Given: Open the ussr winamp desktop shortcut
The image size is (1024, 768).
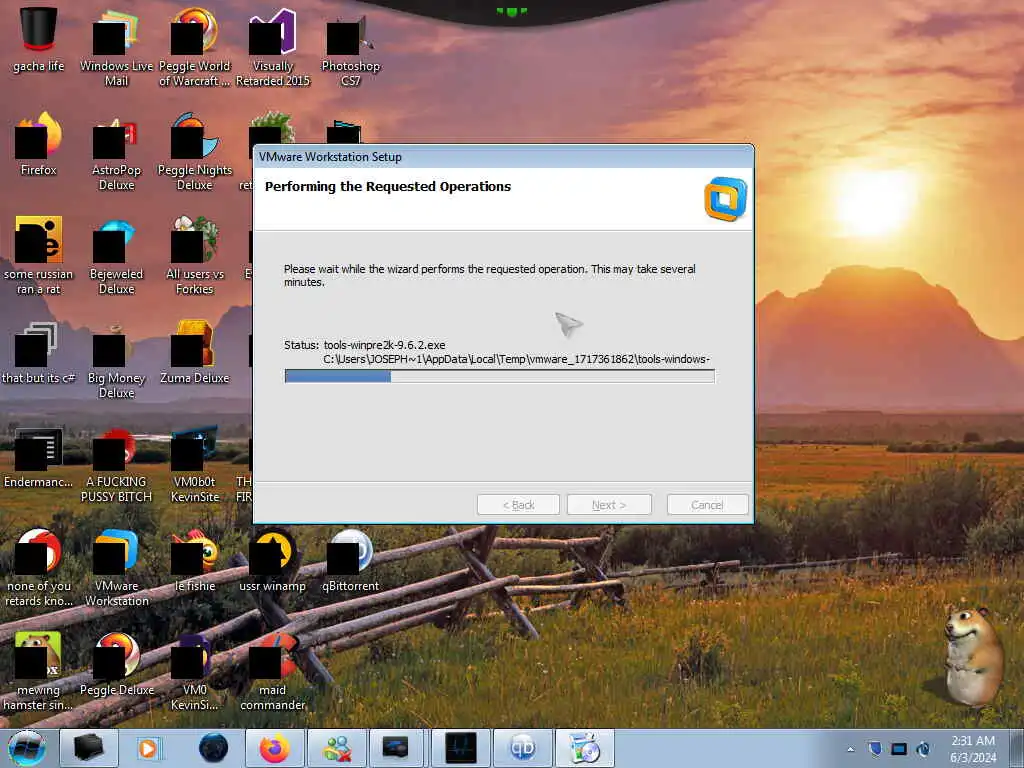Looking at the screenshot, I should [272, 560].
